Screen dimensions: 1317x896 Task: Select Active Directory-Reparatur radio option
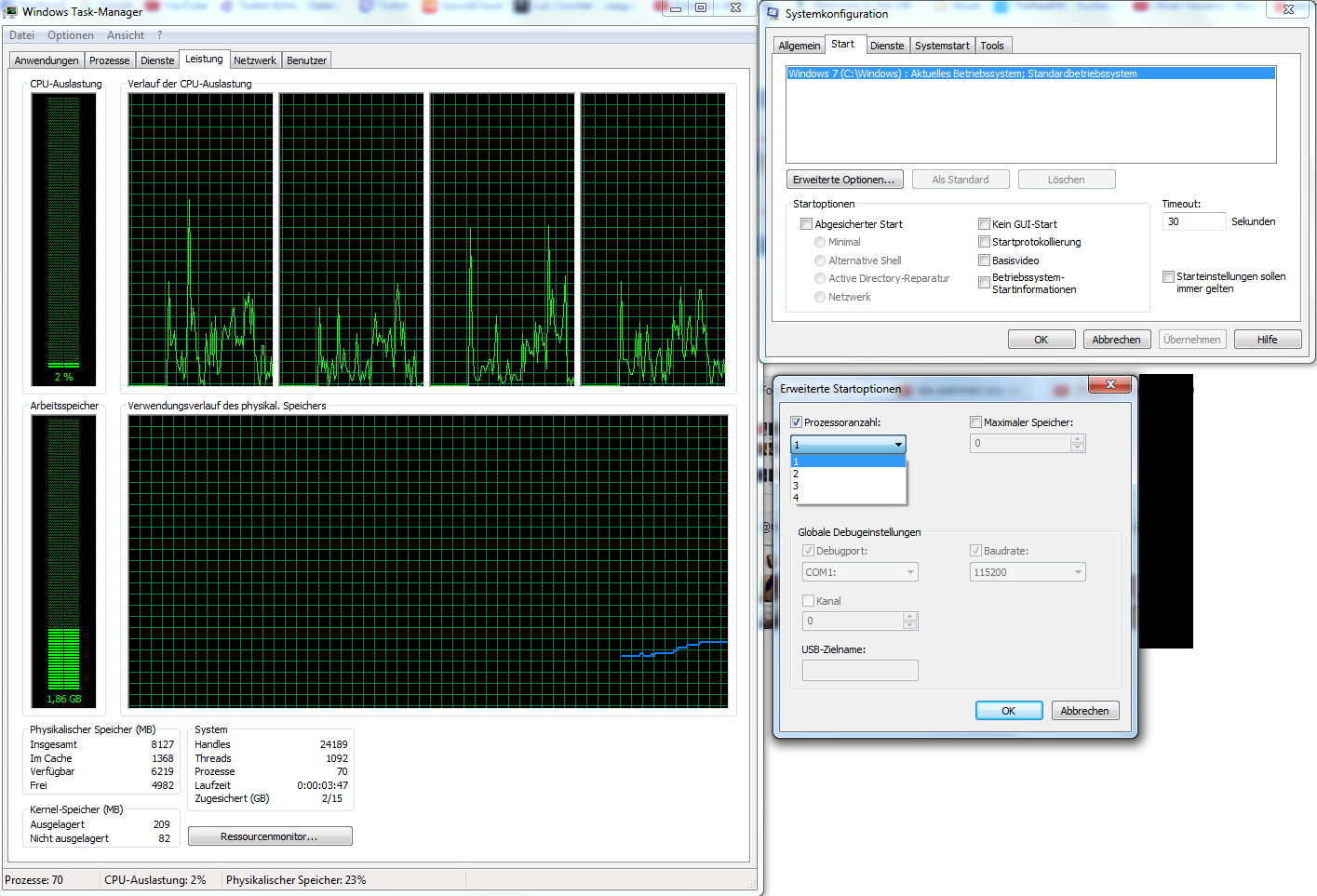[820, 278]
